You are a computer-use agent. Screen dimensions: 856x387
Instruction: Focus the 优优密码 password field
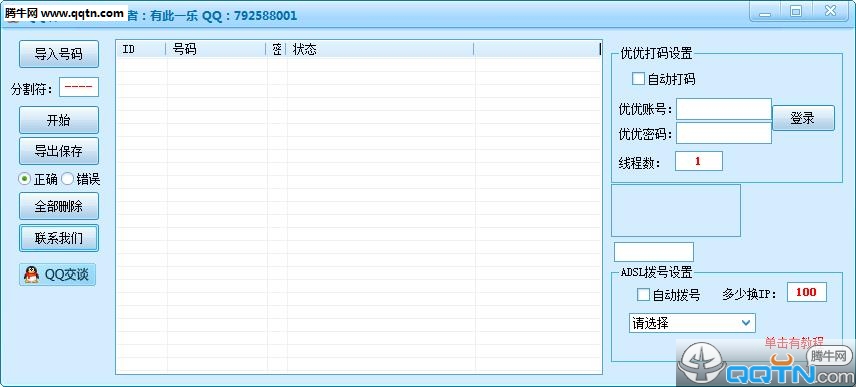pyautogui.click(x=724, y=133)
